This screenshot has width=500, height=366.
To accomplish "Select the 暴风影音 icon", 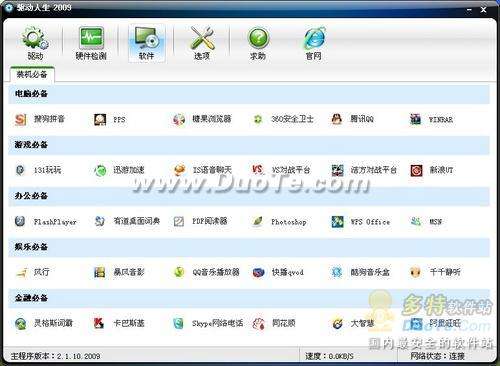I will [x=99, y=272].
